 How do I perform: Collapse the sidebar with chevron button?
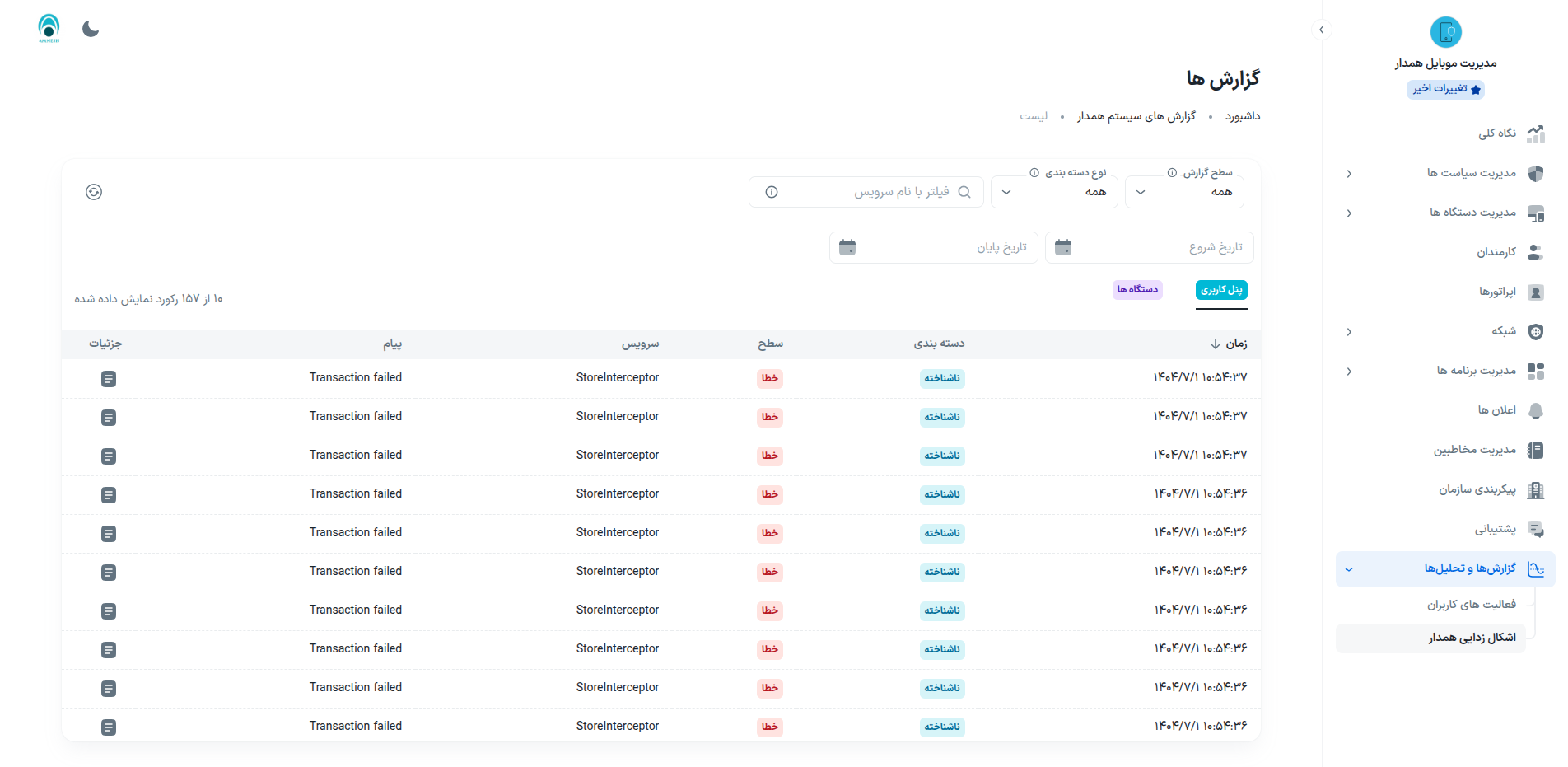tap(1321, 30)
